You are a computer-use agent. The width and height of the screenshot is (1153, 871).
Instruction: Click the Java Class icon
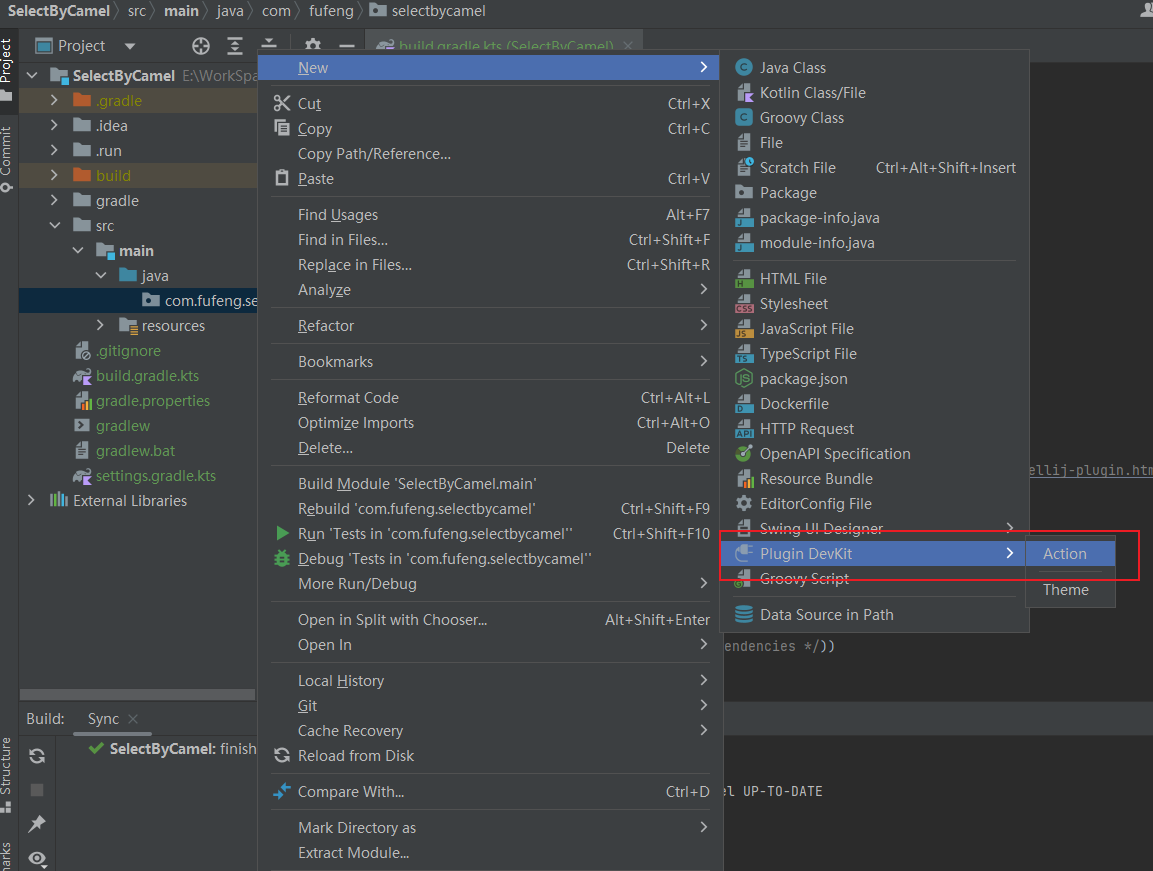coord(744,68)
